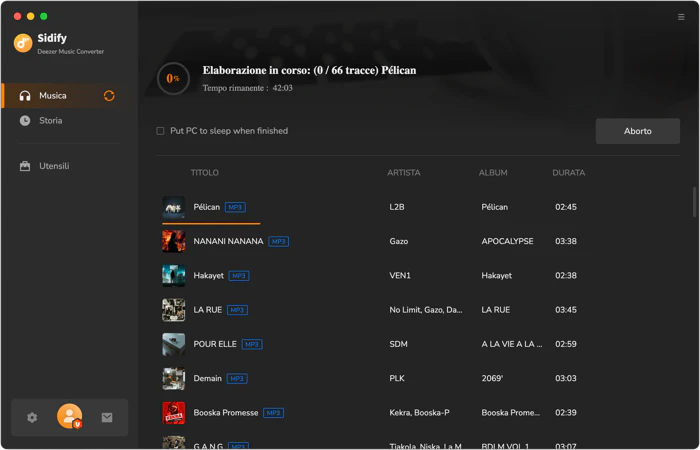Click the duration 02:59
The height and width of the screenshot is (450, 700).
[x=566, y=344]
